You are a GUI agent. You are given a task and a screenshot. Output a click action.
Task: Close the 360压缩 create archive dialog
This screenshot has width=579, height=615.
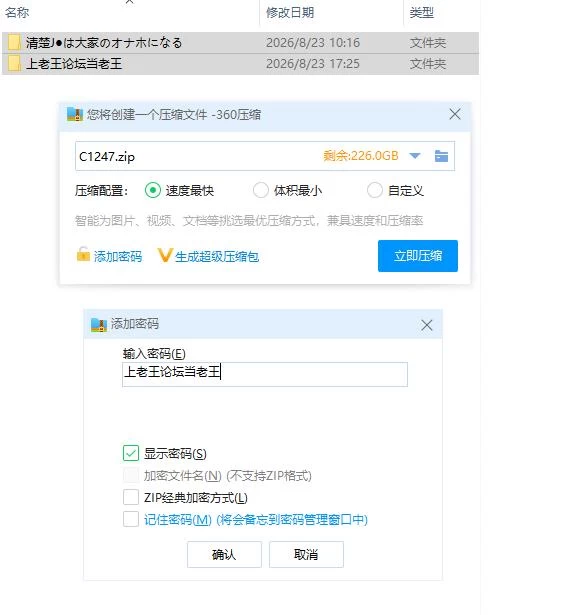click(x=455, y=114)
